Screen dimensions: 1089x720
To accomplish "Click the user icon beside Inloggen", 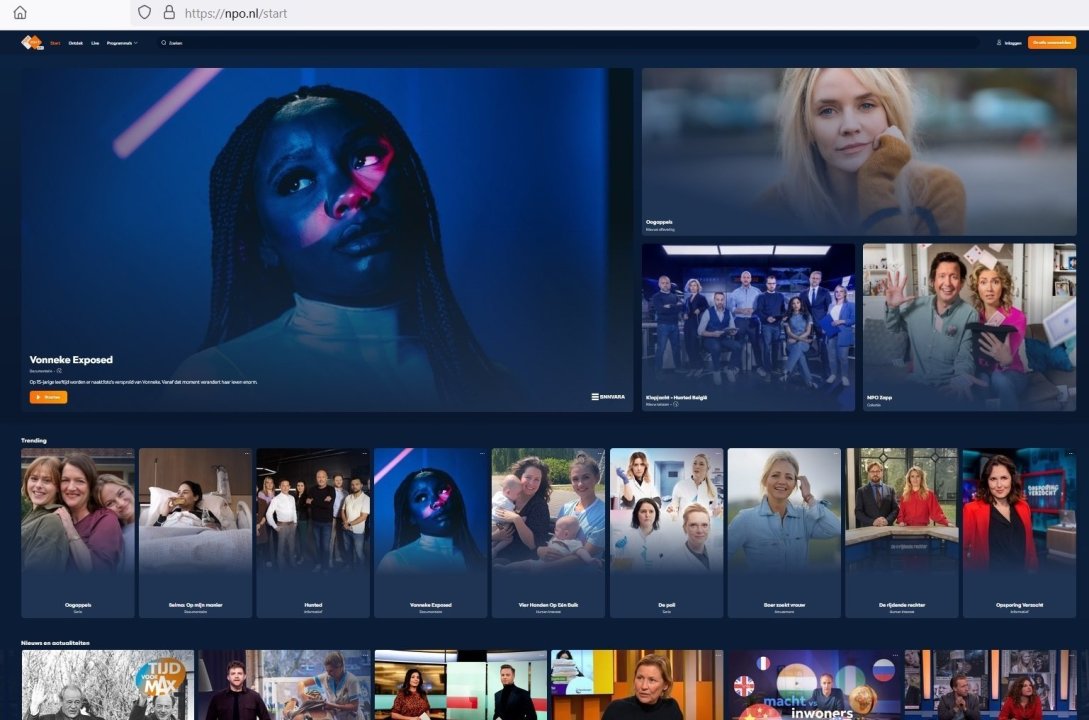I will (x=999, y=43).
